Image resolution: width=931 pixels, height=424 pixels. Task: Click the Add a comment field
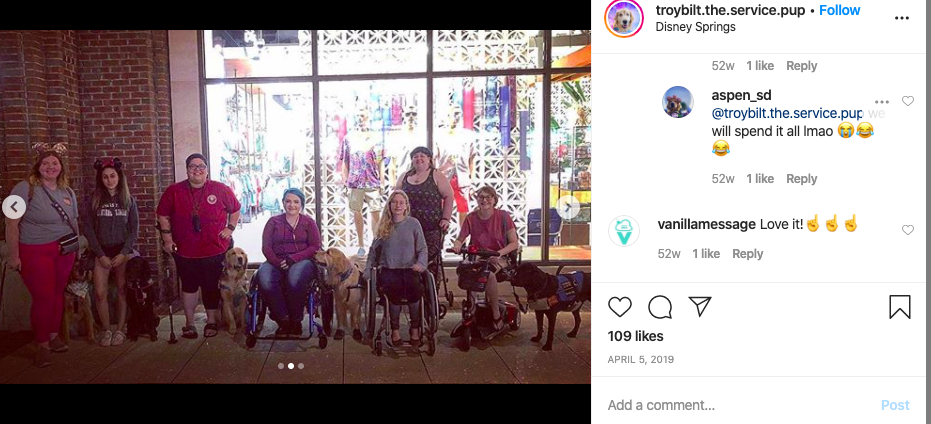click(736, 405)
